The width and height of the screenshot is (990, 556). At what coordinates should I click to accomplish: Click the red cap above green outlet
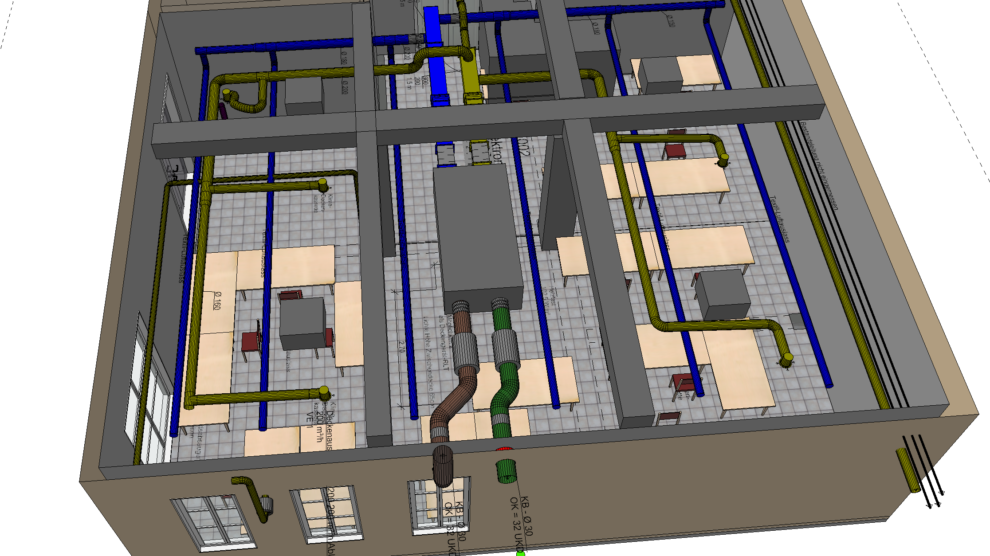pyautogui.click(x=505, y=452)
